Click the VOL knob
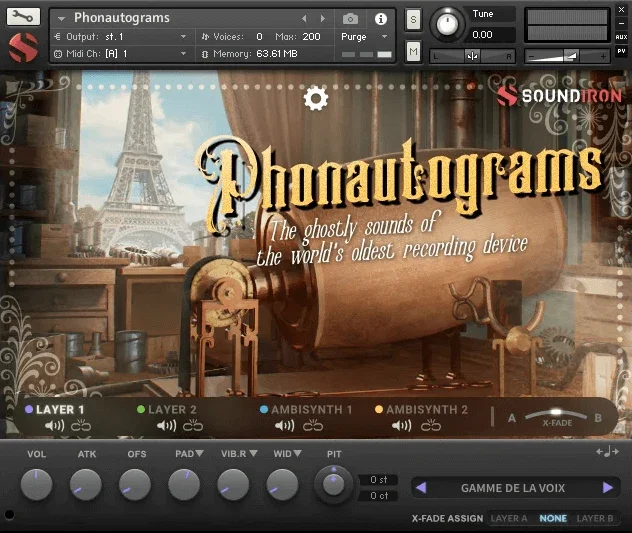Viewport: 632px width, 533px height. 36,484
